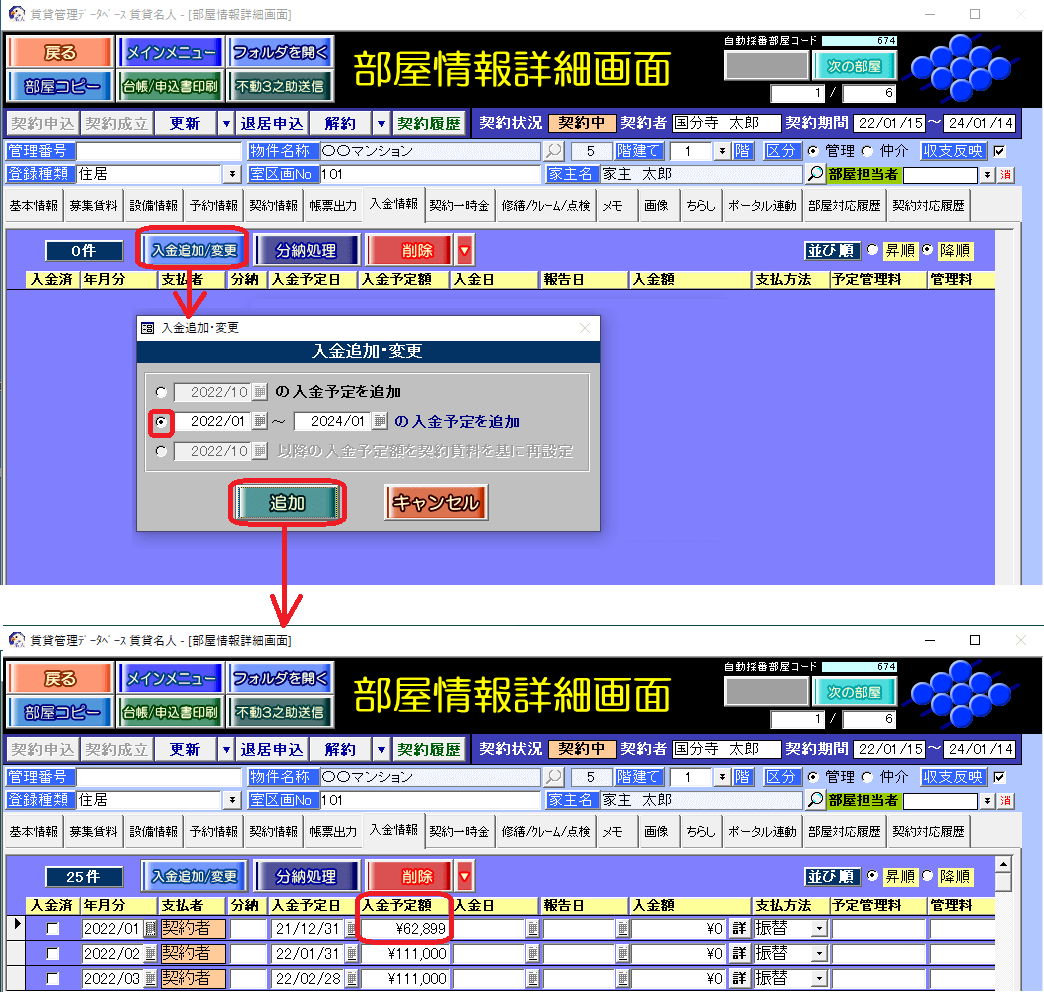Screen dimensions: 1044x992
Task: Click 契約者 payer cell in 2022/02 row
Action: (192, 953)
